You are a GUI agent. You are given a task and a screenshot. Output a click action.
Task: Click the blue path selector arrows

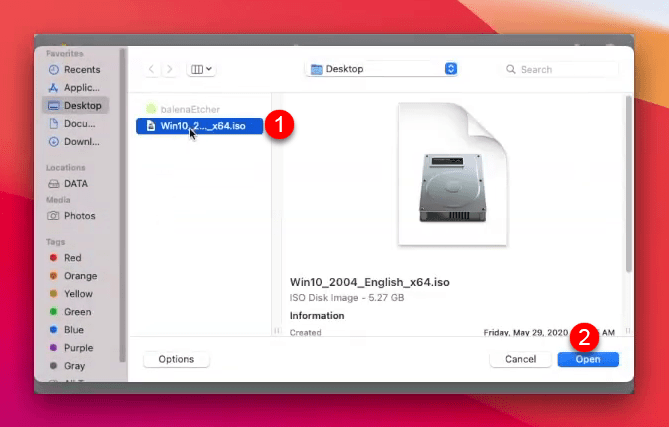[x=451, y=69]
